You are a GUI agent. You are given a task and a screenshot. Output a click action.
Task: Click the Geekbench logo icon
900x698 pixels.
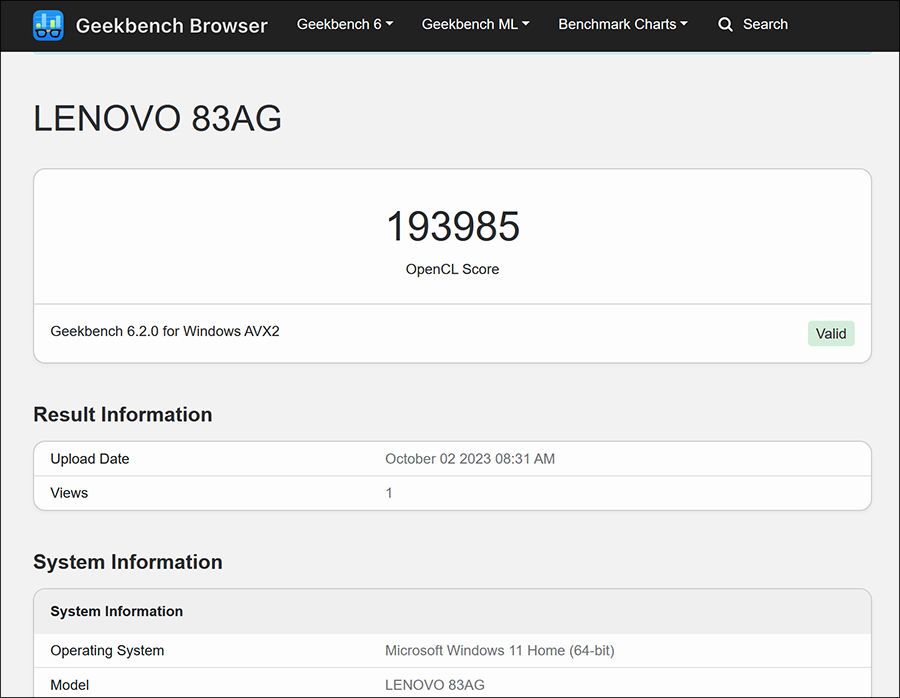tap(48, 25)
